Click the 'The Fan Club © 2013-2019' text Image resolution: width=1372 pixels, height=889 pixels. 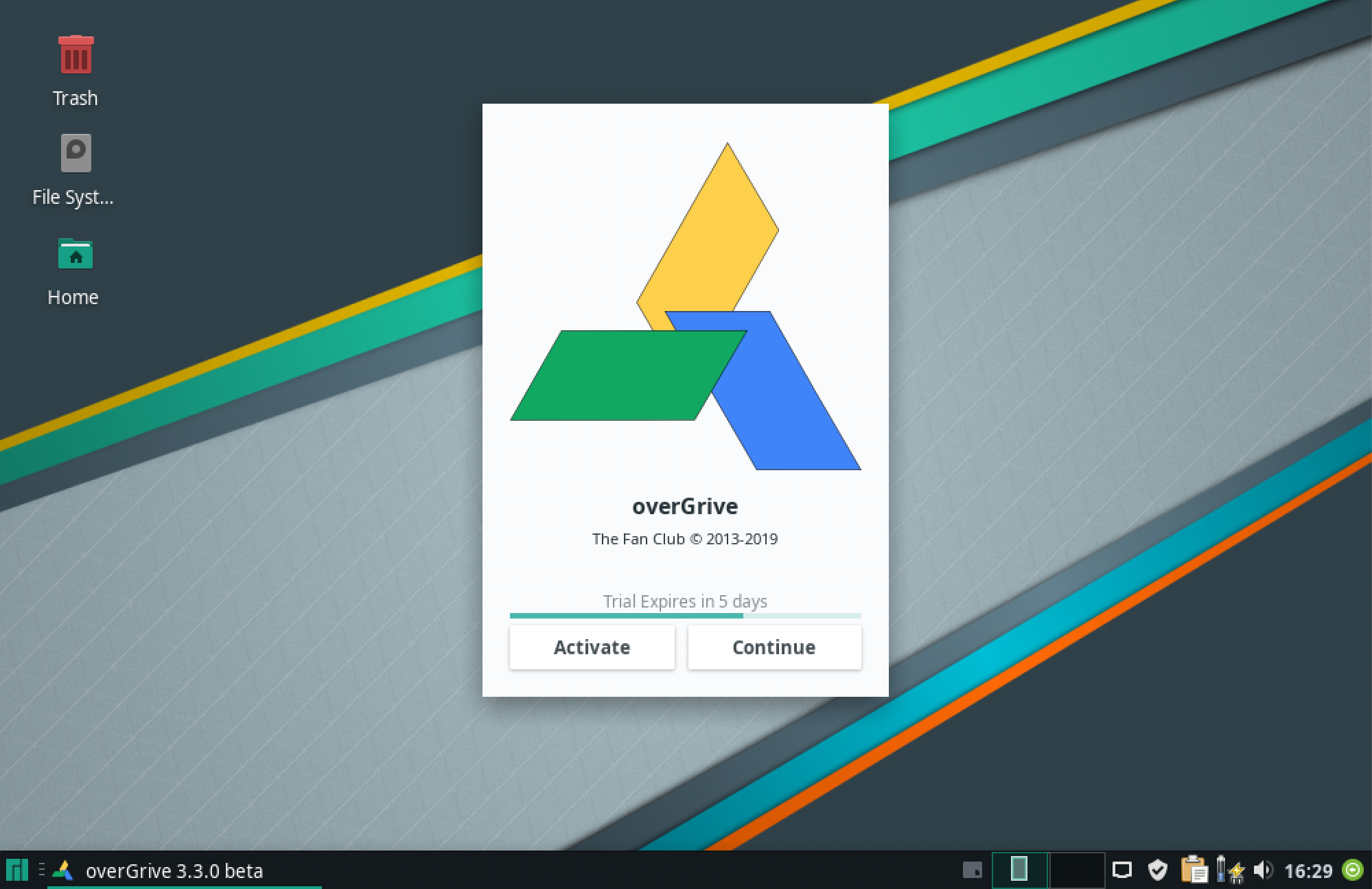[x=685, y=540]
